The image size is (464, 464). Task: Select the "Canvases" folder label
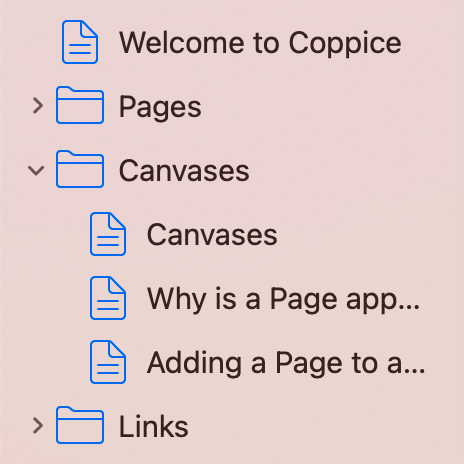pyautogui.click(x=184, y=170)
